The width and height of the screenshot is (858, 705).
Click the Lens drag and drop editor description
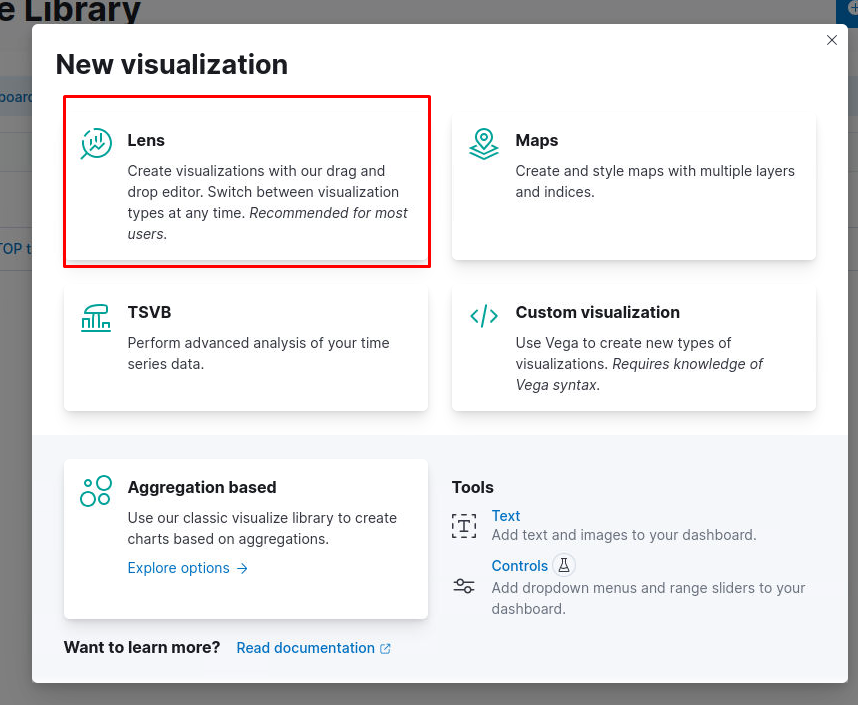coord(268,203)
